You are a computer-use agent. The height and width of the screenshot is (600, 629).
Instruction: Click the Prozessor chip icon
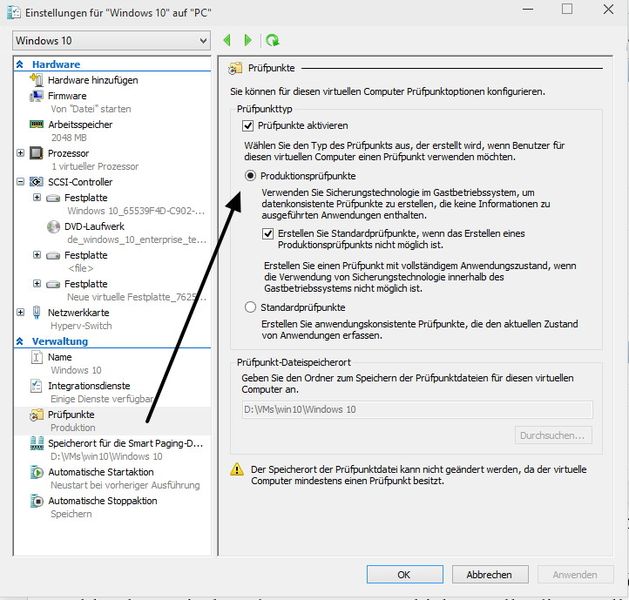[37, 153]
